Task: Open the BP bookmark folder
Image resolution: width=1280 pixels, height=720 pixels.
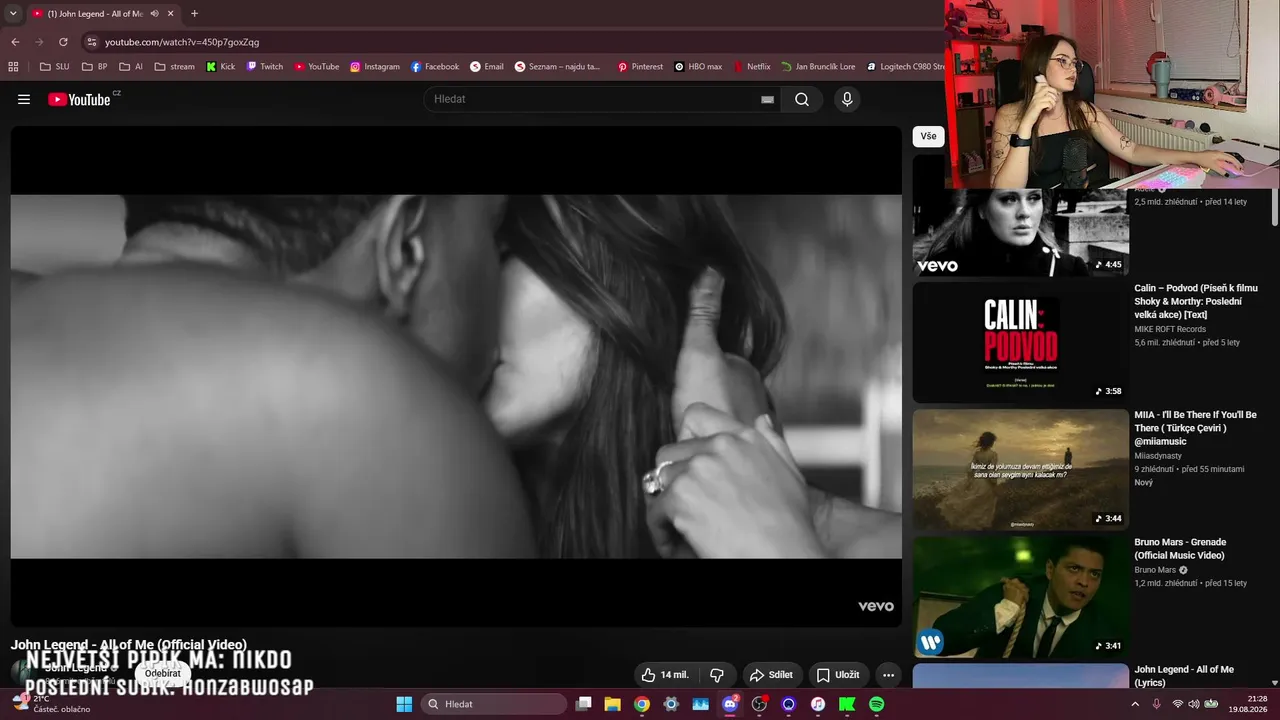Action: (95, 67)
